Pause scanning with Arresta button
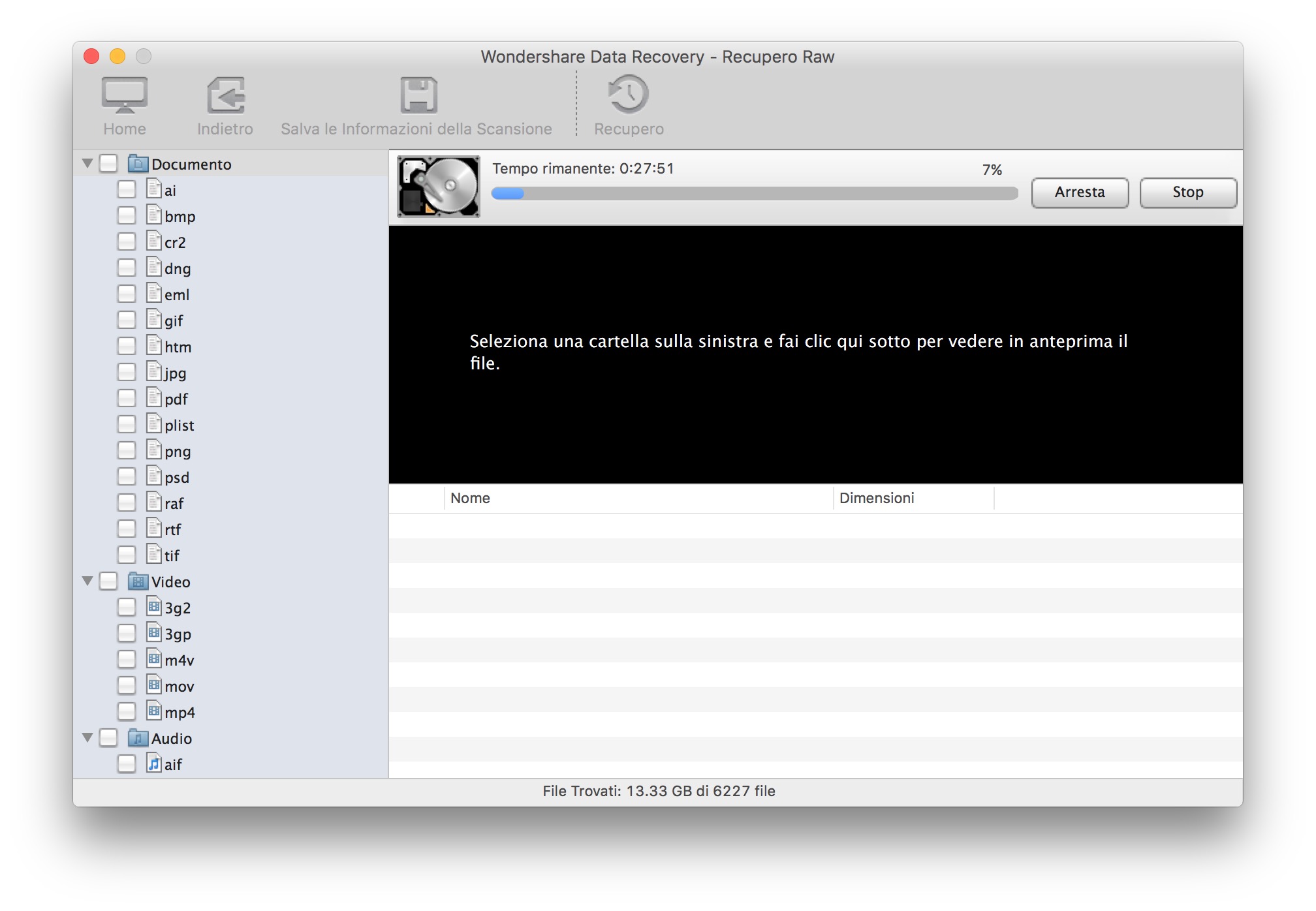 tap(1080, 193)
